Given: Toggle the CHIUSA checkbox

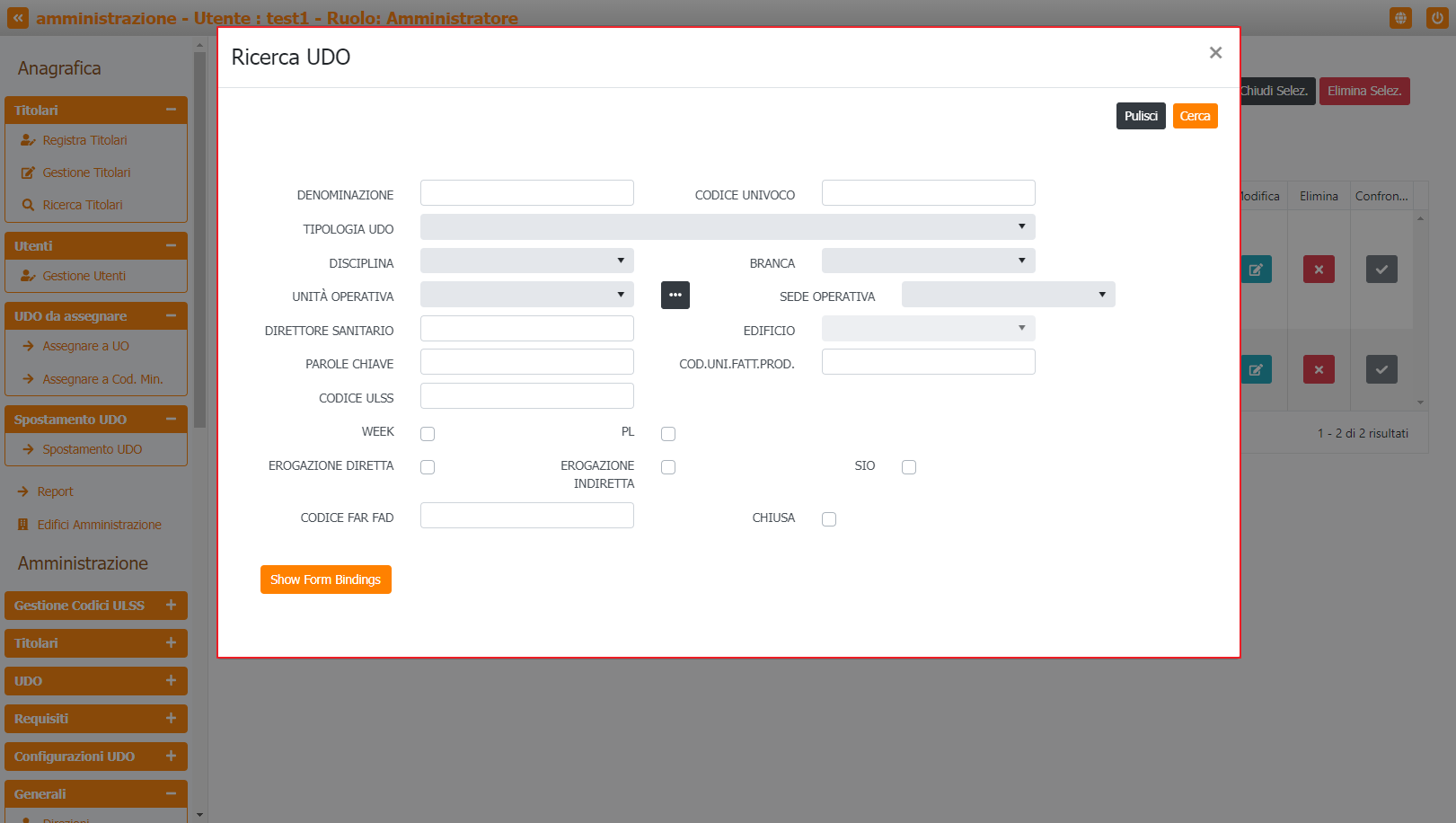Looking at the screenshot, I should click(x=829, y=519).
